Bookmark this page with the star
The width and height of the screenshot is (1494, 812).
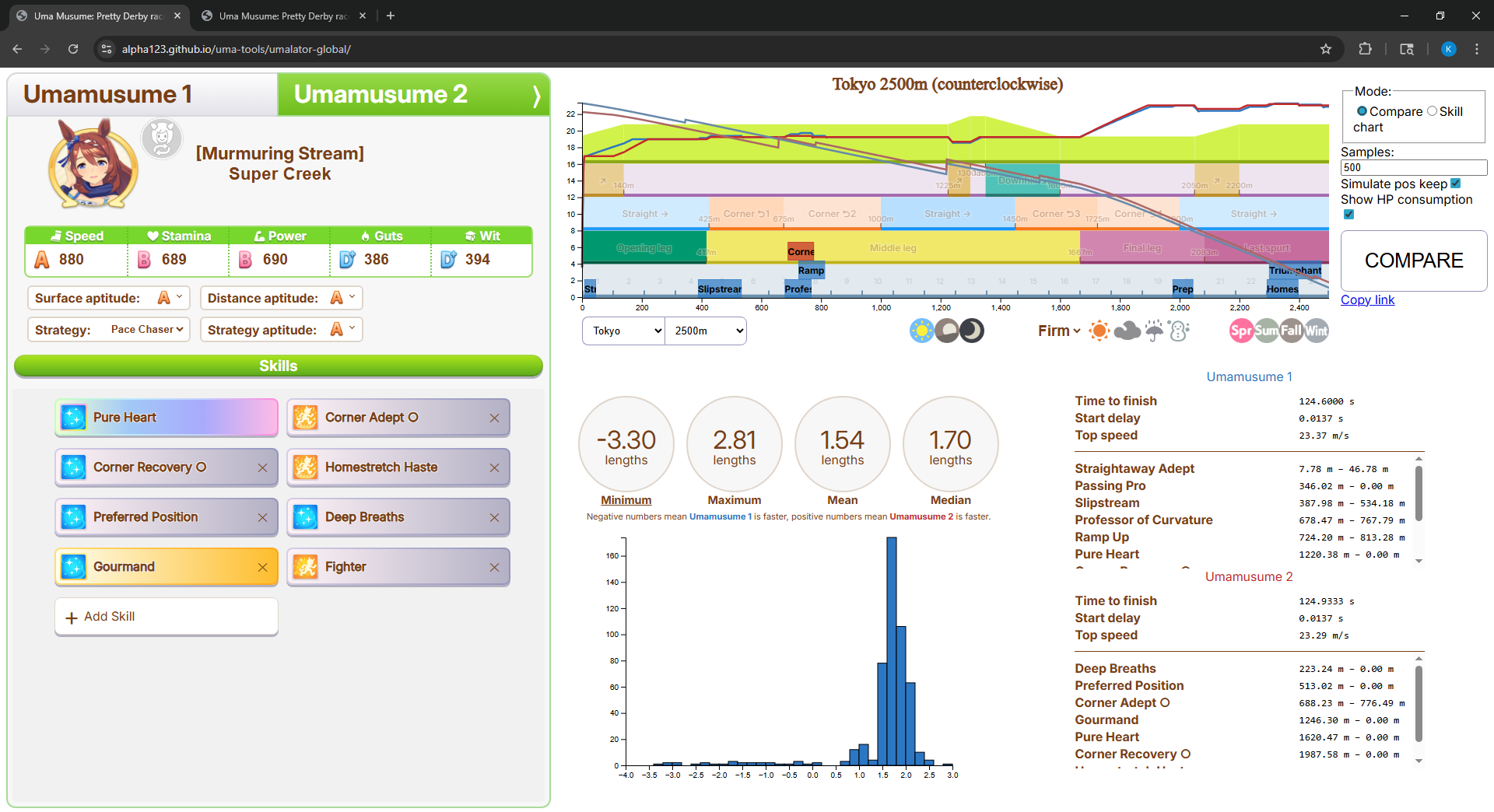click(x=1326, y=49)
